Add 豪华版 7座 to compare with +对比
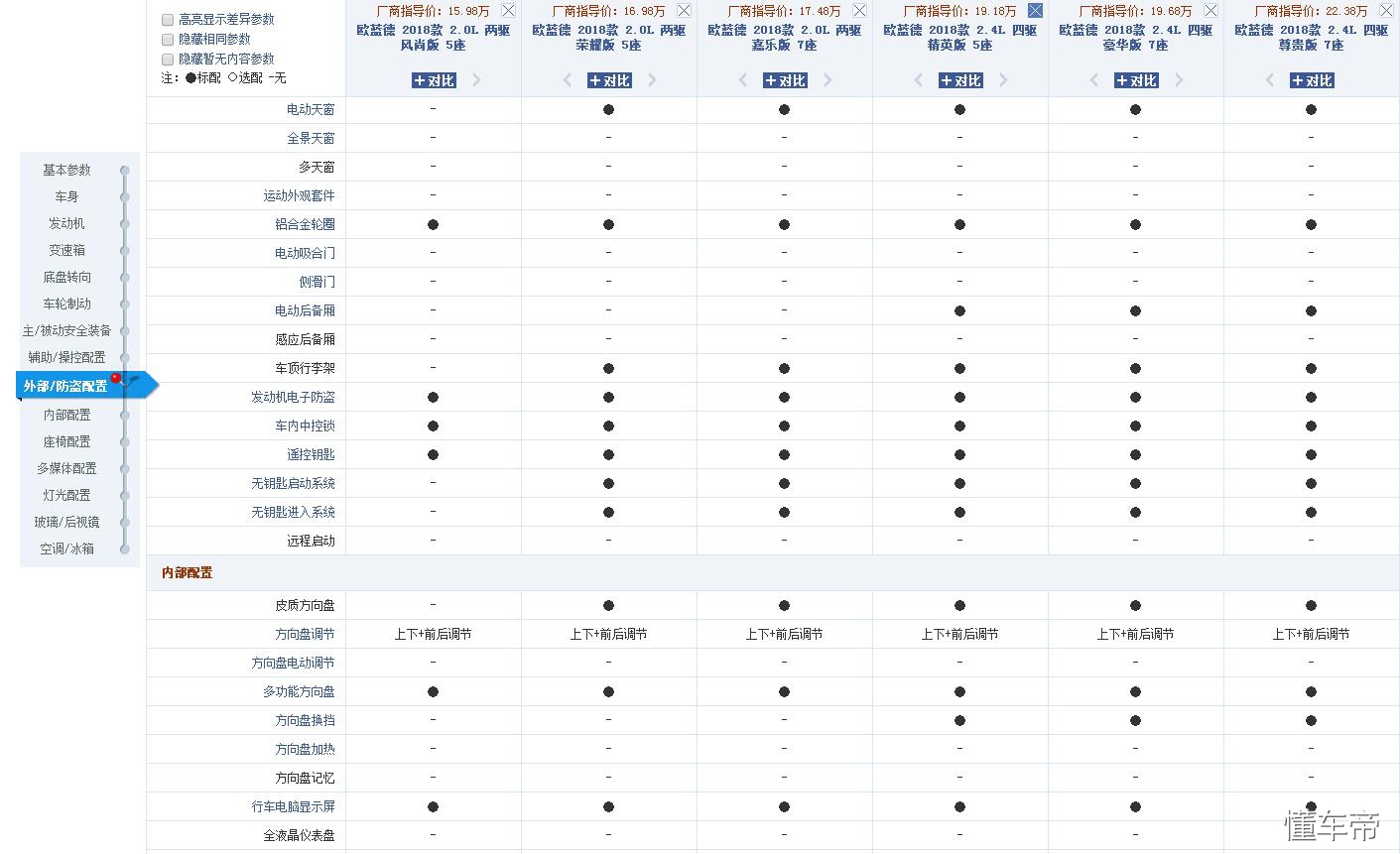1400x854 pixels. (1136, 80)
